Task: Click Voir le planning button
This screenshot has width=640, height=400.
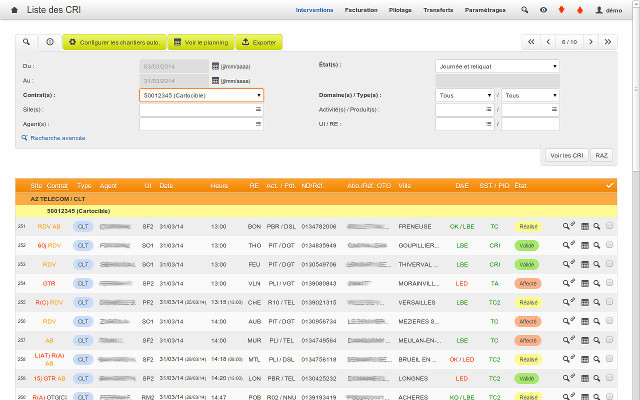Action: (x=201, y=42)
